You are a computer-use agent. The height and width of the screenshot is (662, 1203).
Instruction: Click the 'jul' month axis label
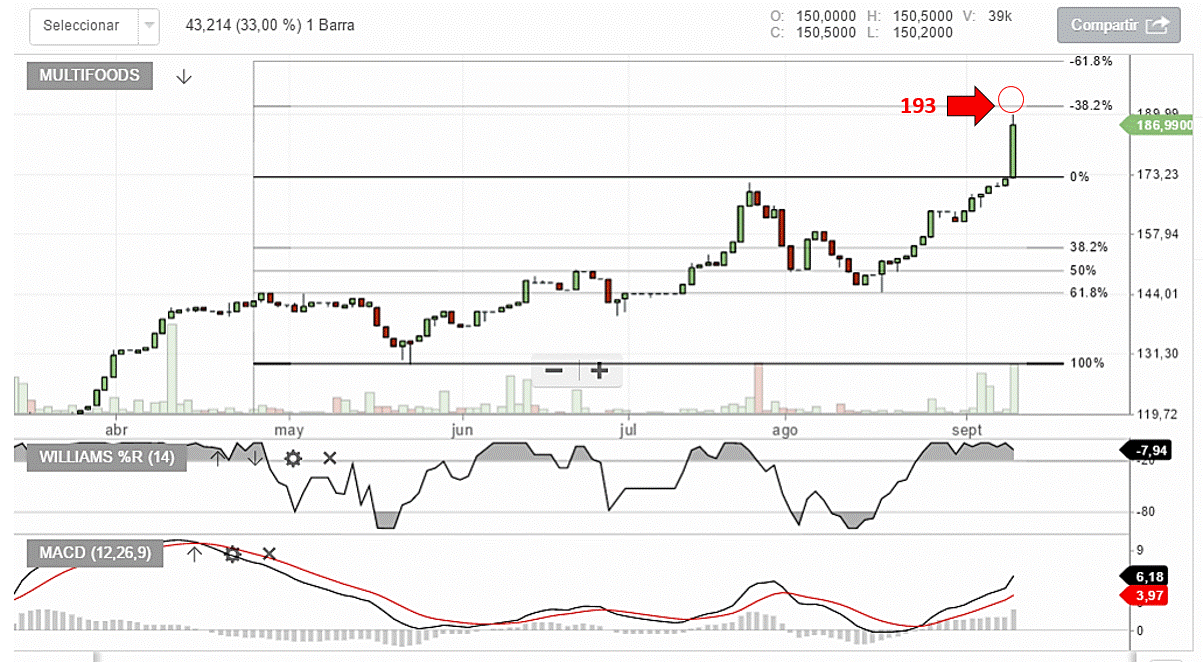tap(628, 431)
